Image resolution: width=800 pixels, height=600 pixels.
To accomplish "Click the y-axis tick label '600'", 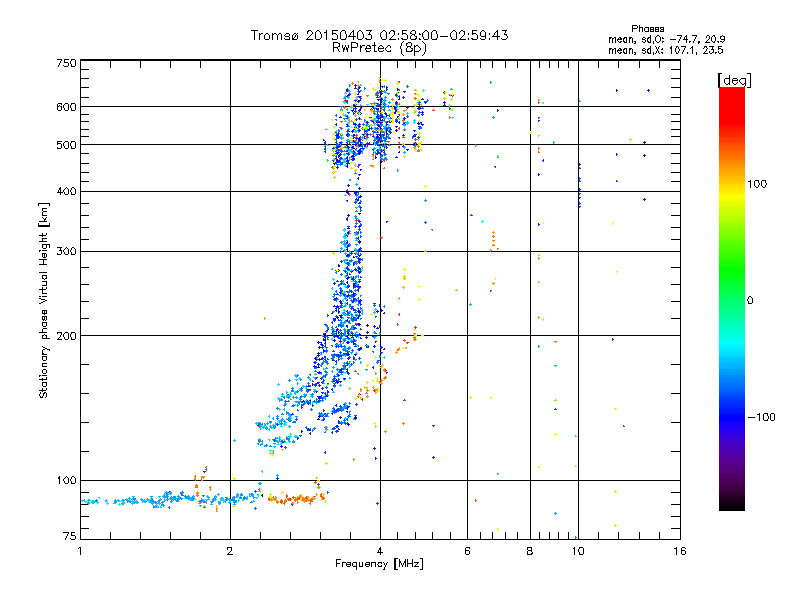I will 66,107.
